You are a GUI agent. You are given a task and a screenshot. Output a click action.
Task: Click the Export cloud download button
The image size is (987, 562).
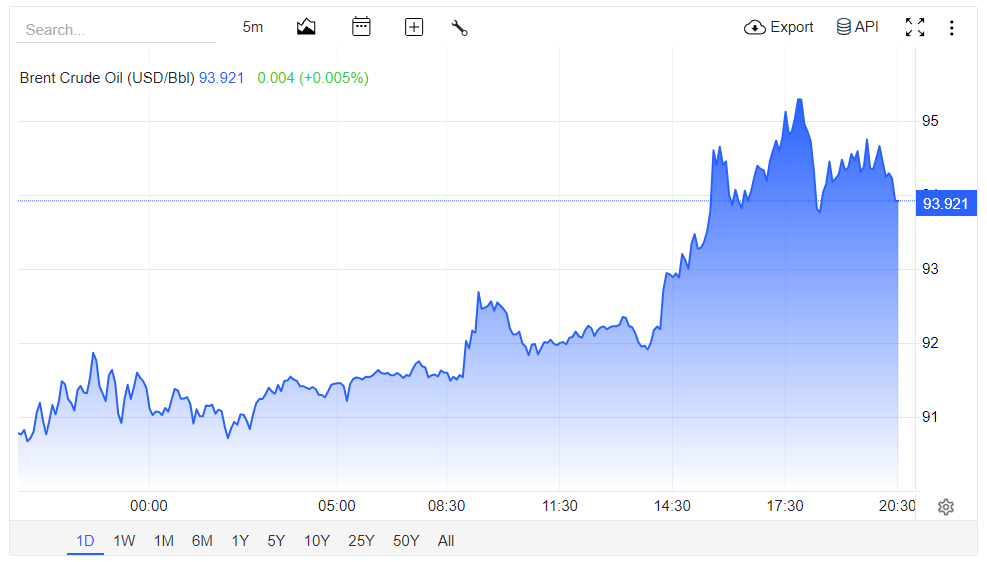pyautogui.click(x=779, y=27)
